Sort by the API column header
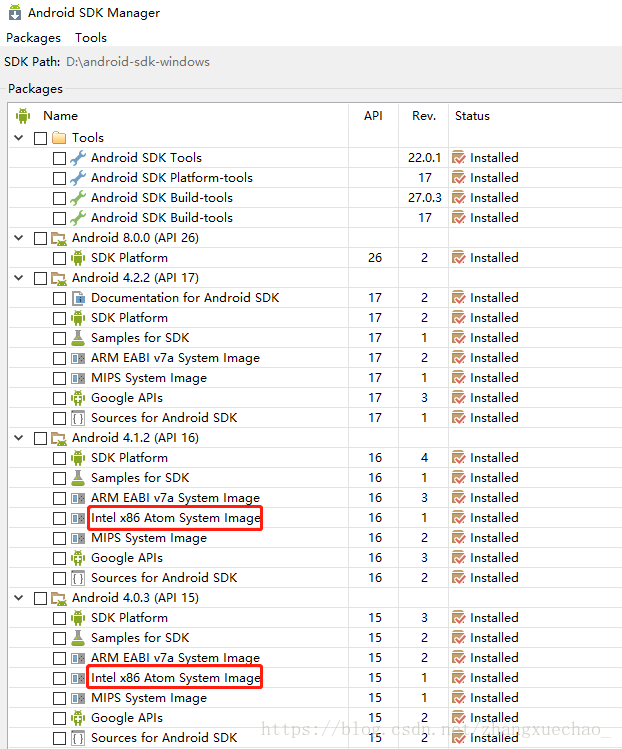Image resolution: width=622 pixels, height=749 pixels. point(373,116)
